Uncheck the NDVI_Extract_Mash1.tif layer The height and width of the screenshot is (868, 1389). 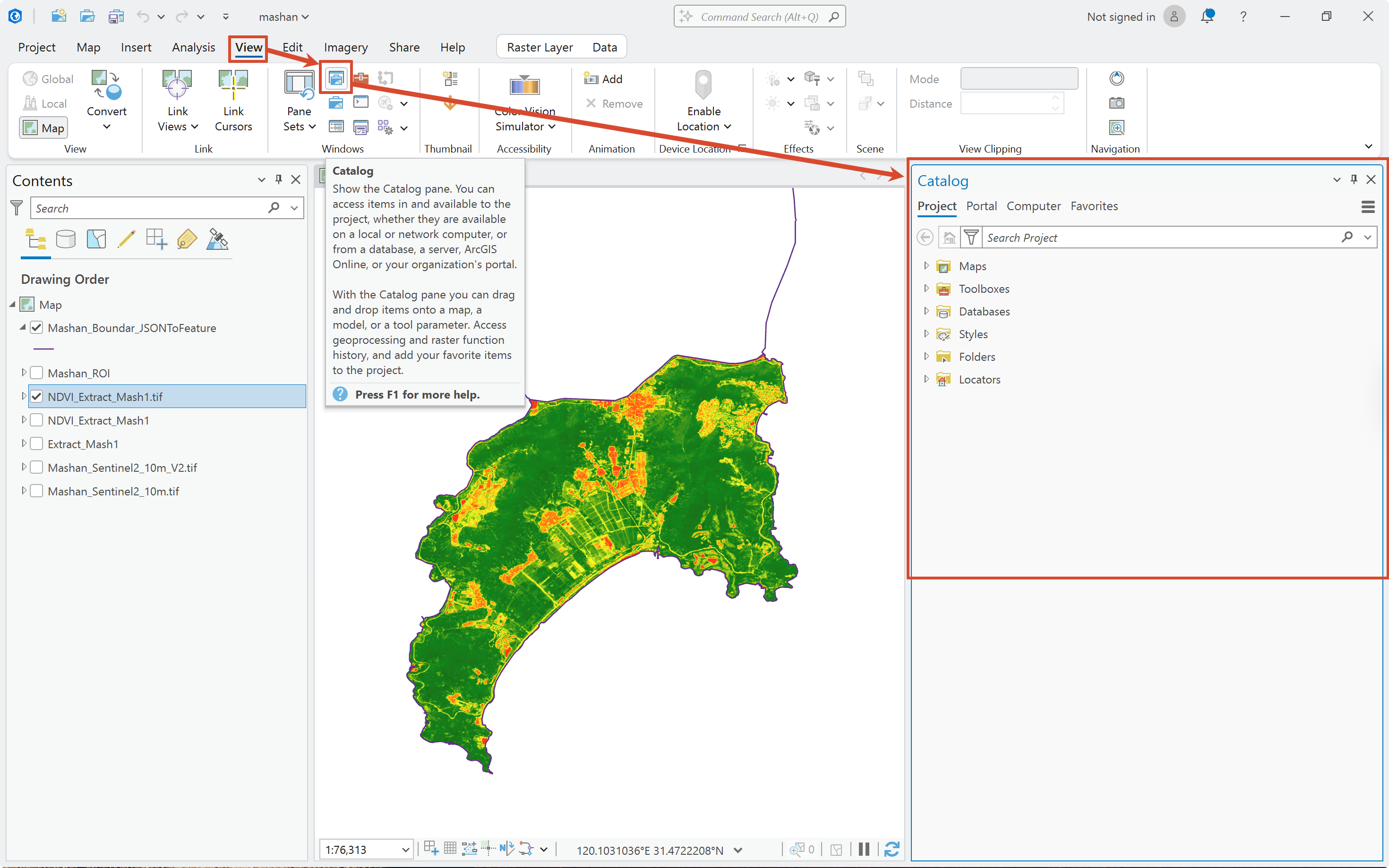[x=36, y=397]
